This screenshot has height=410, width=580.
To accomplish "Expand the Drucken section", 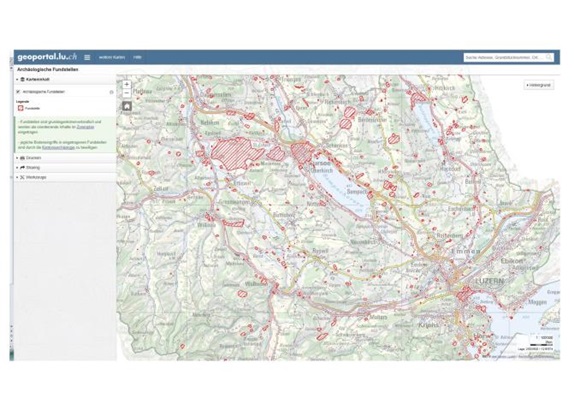I will [x=65, y=158].
